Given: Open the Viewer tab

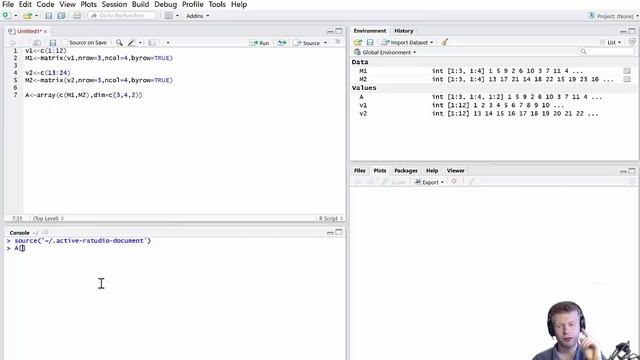Looking at the screenshot, I should coord(456,171).
